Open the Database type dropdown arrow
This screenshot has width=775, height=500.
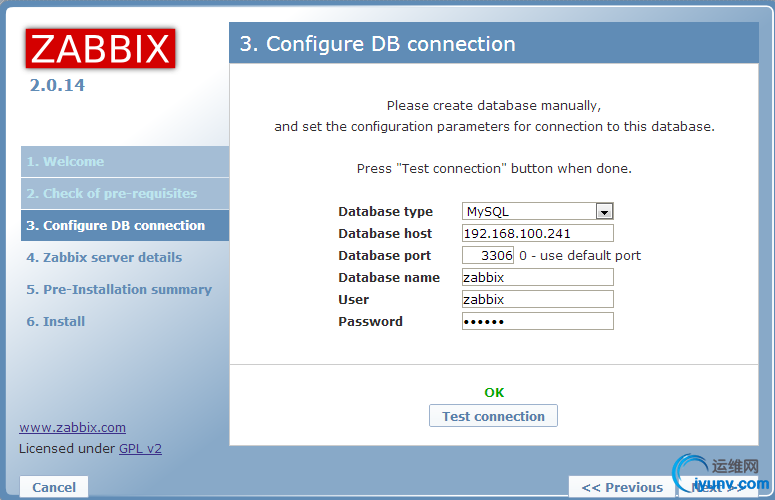pos(604,212)
